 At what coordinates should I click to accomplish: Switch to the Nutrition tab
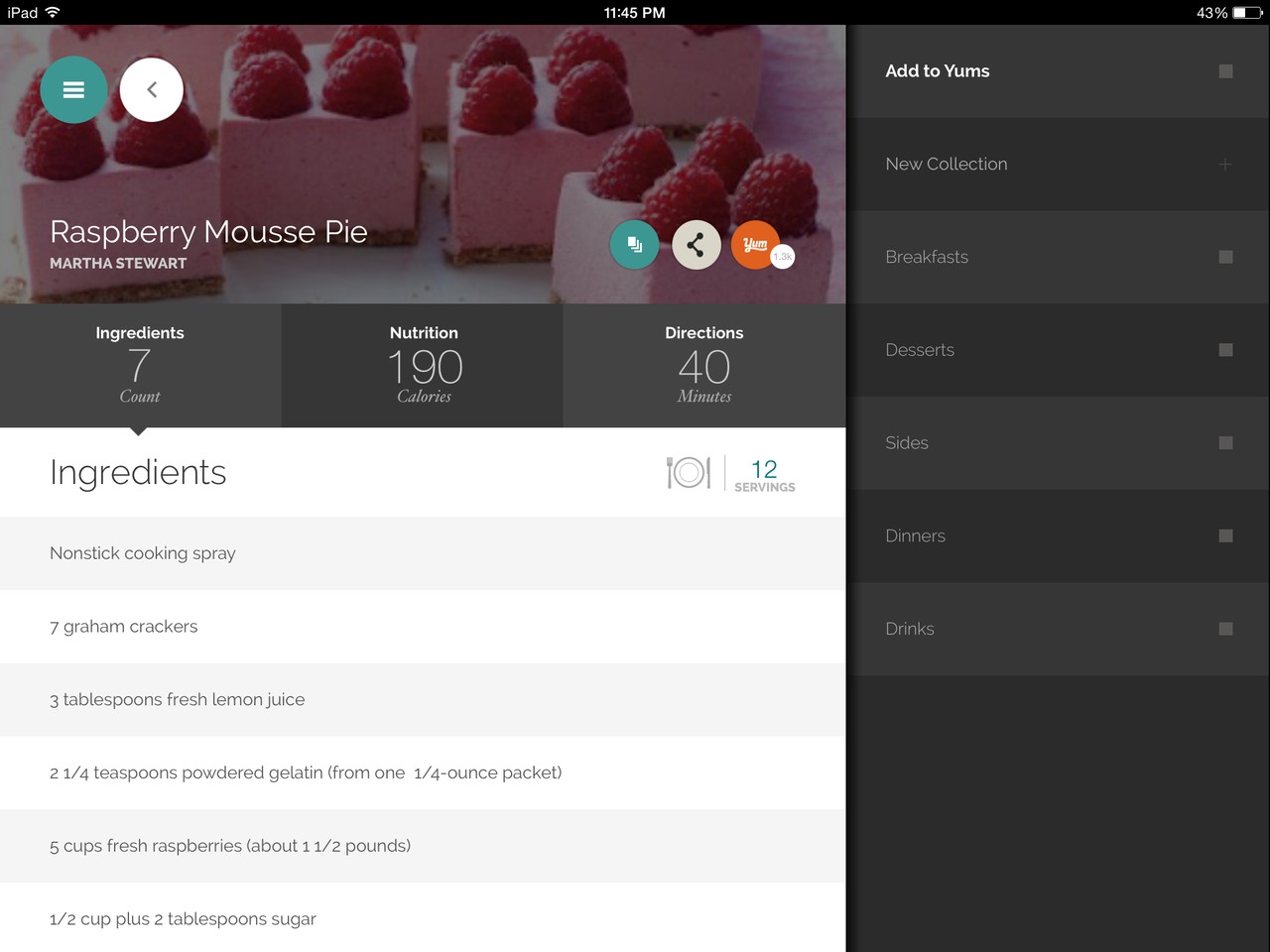[423, 365]
